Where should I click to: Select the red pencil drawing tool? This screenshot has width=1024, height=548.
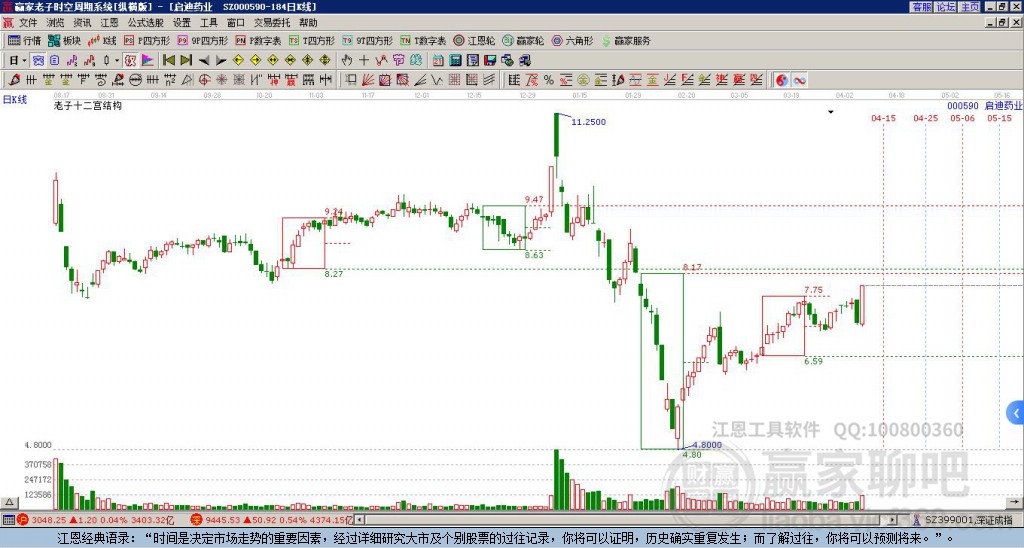(14, 80)
